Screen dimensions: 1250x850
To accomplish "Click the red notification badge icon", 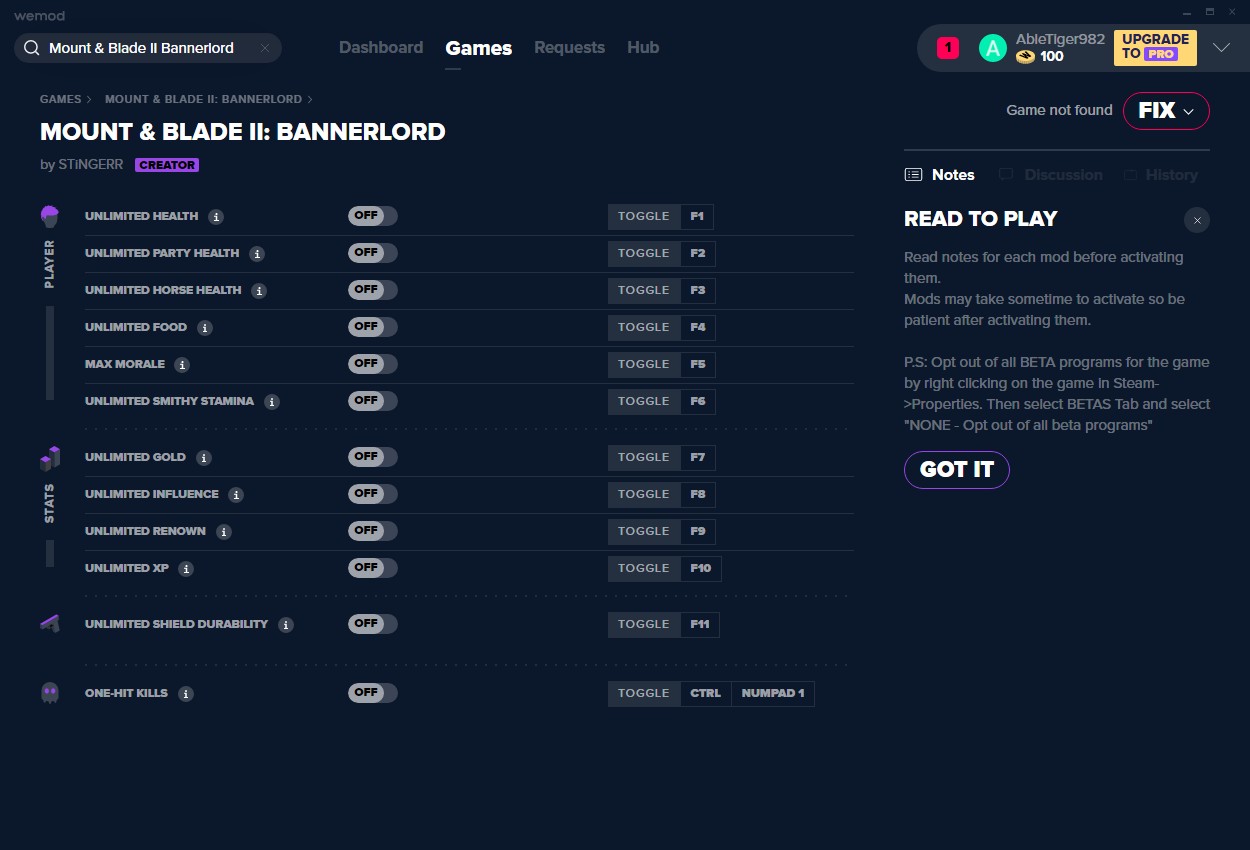I will [947, 48].
